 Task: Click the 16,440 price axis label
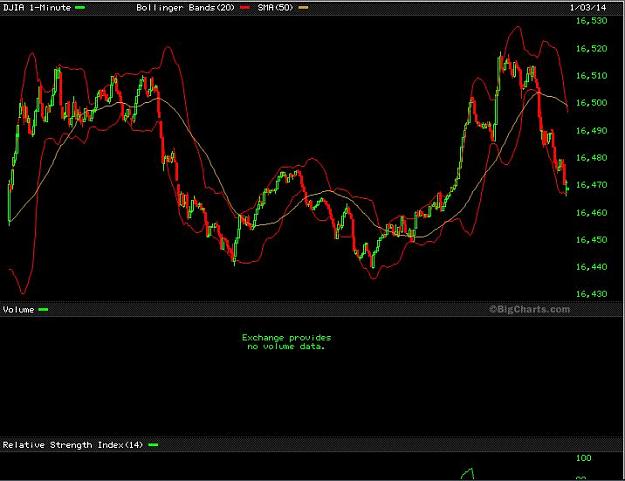(592, 267)
